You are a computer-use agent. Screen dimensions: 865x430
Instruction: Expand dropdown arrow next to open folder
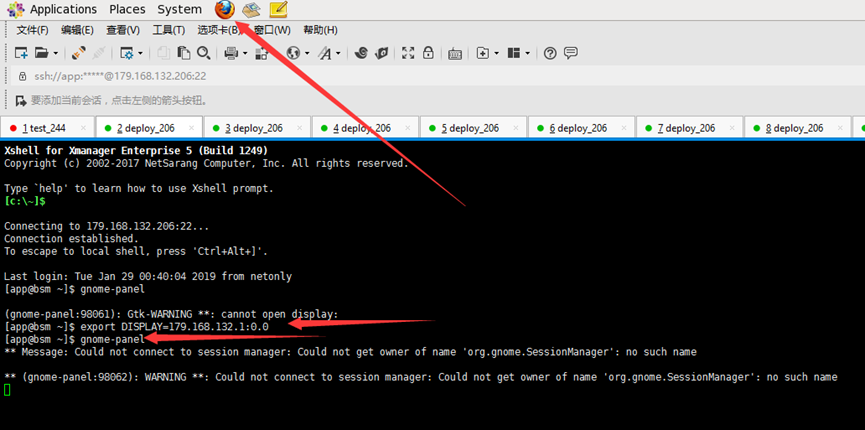pos(55,54)
